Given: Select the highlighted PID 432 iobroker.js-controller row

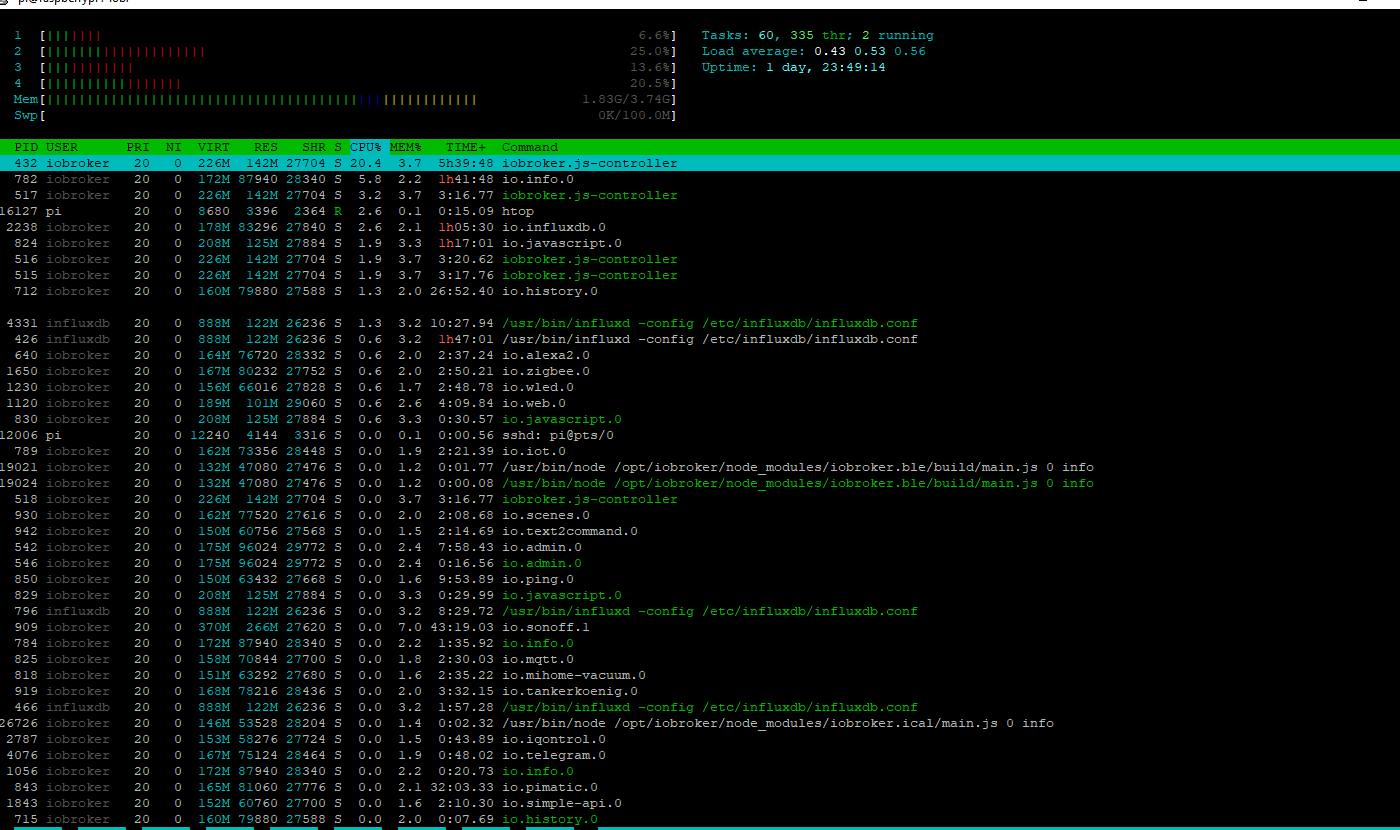Looking at the screenshot, I should click(x=700, y=163).
